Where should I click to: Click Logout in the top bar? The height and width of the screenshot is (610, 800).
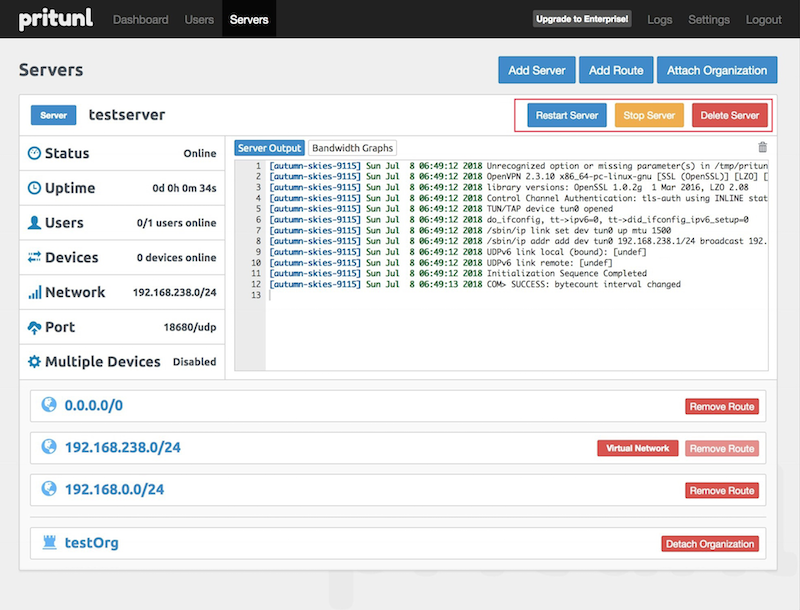pos(763,19)
